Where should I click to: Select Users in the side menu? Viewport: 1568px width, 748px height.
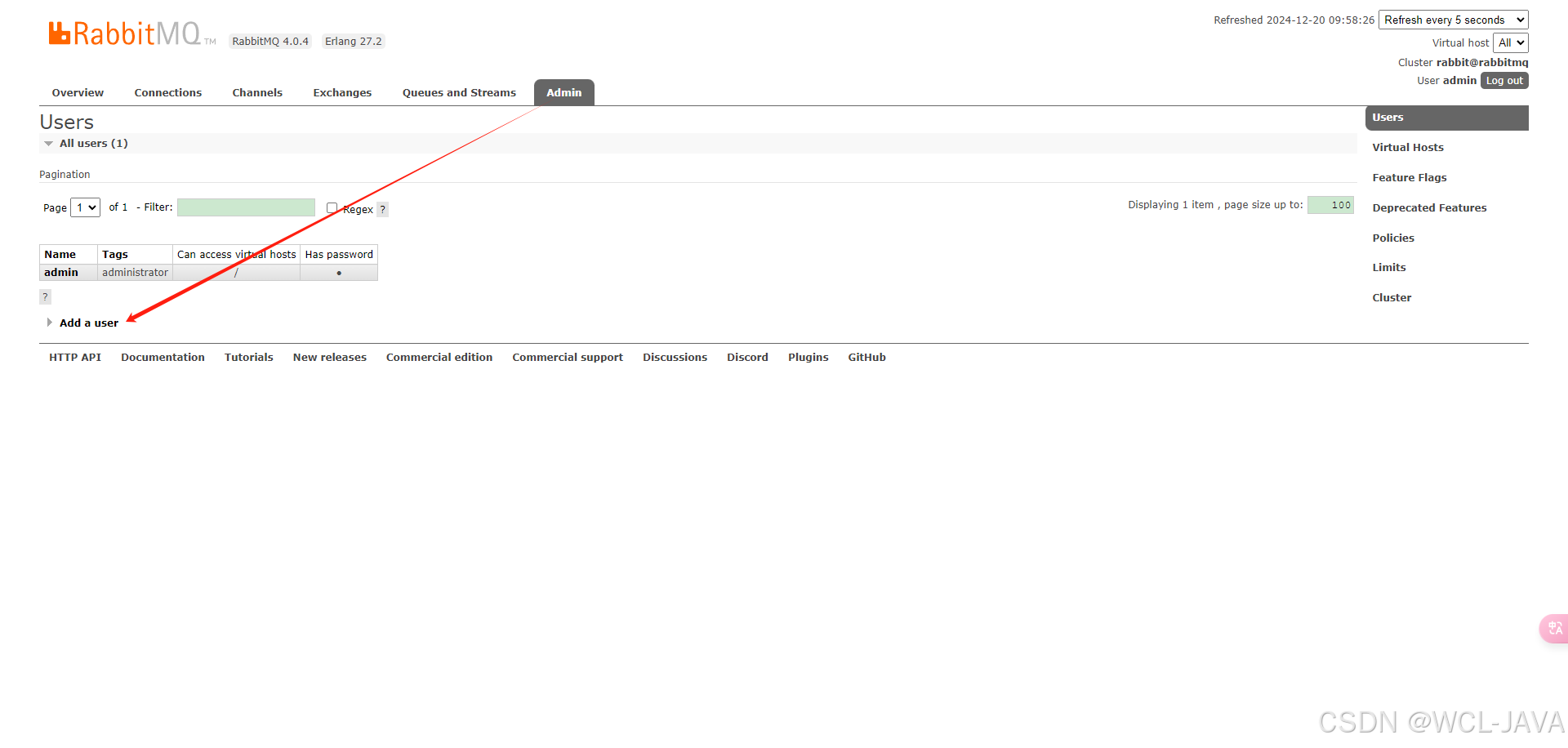[1446, 118]
